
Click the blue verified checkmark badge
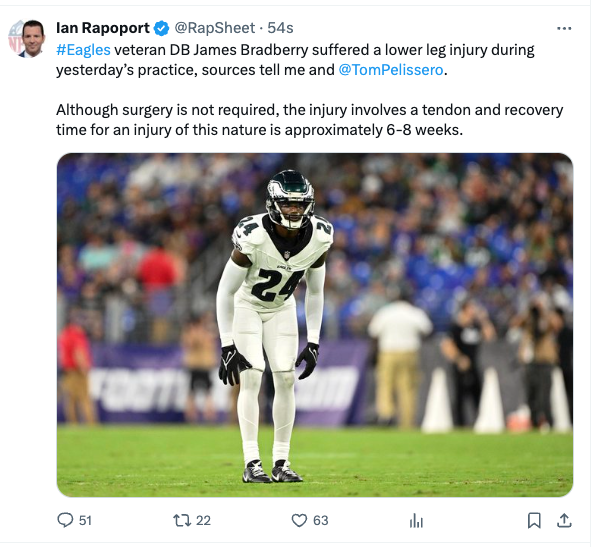point(162,28)
